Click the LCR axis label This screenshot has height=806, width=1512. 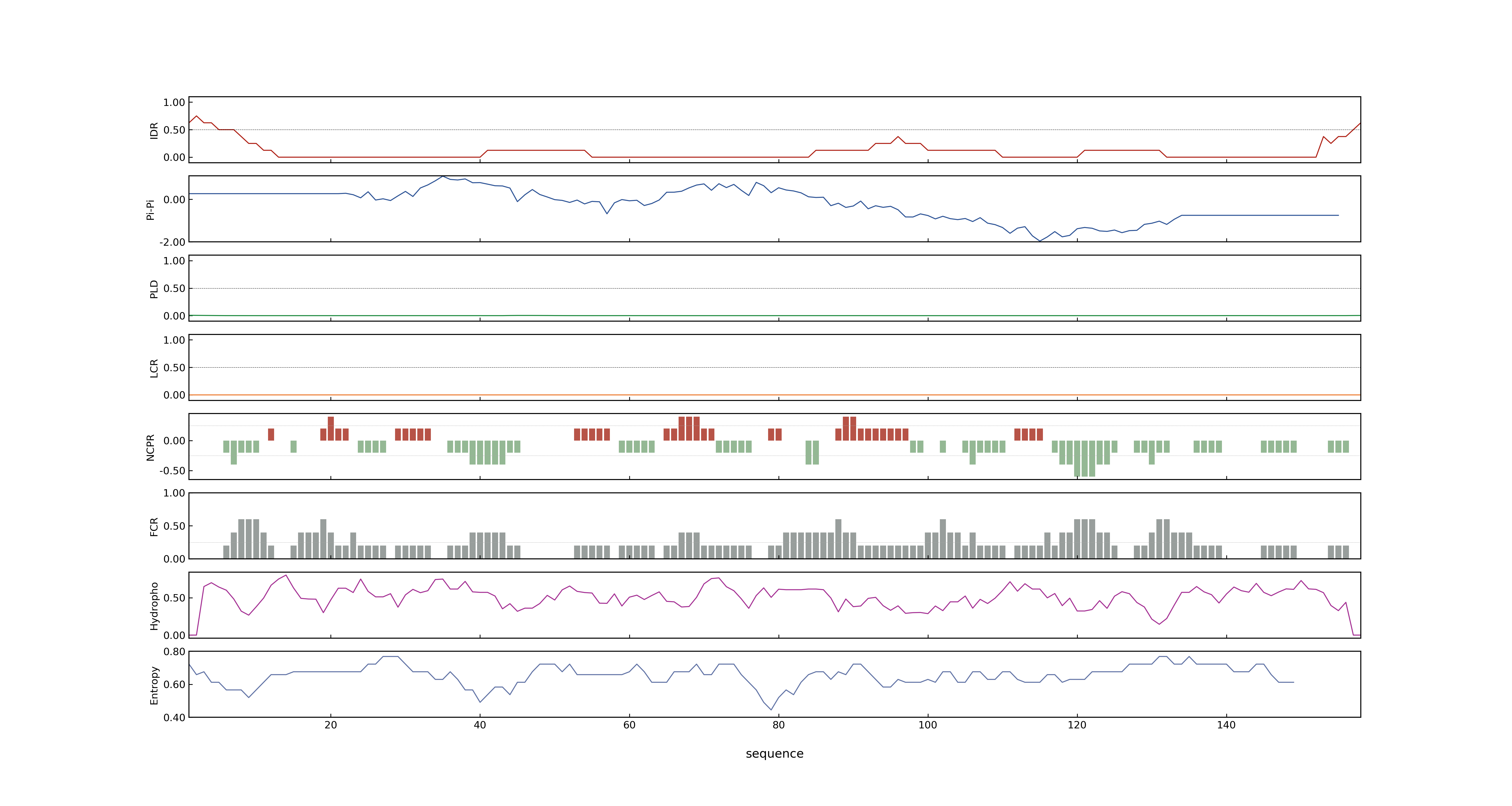(154, 368)
